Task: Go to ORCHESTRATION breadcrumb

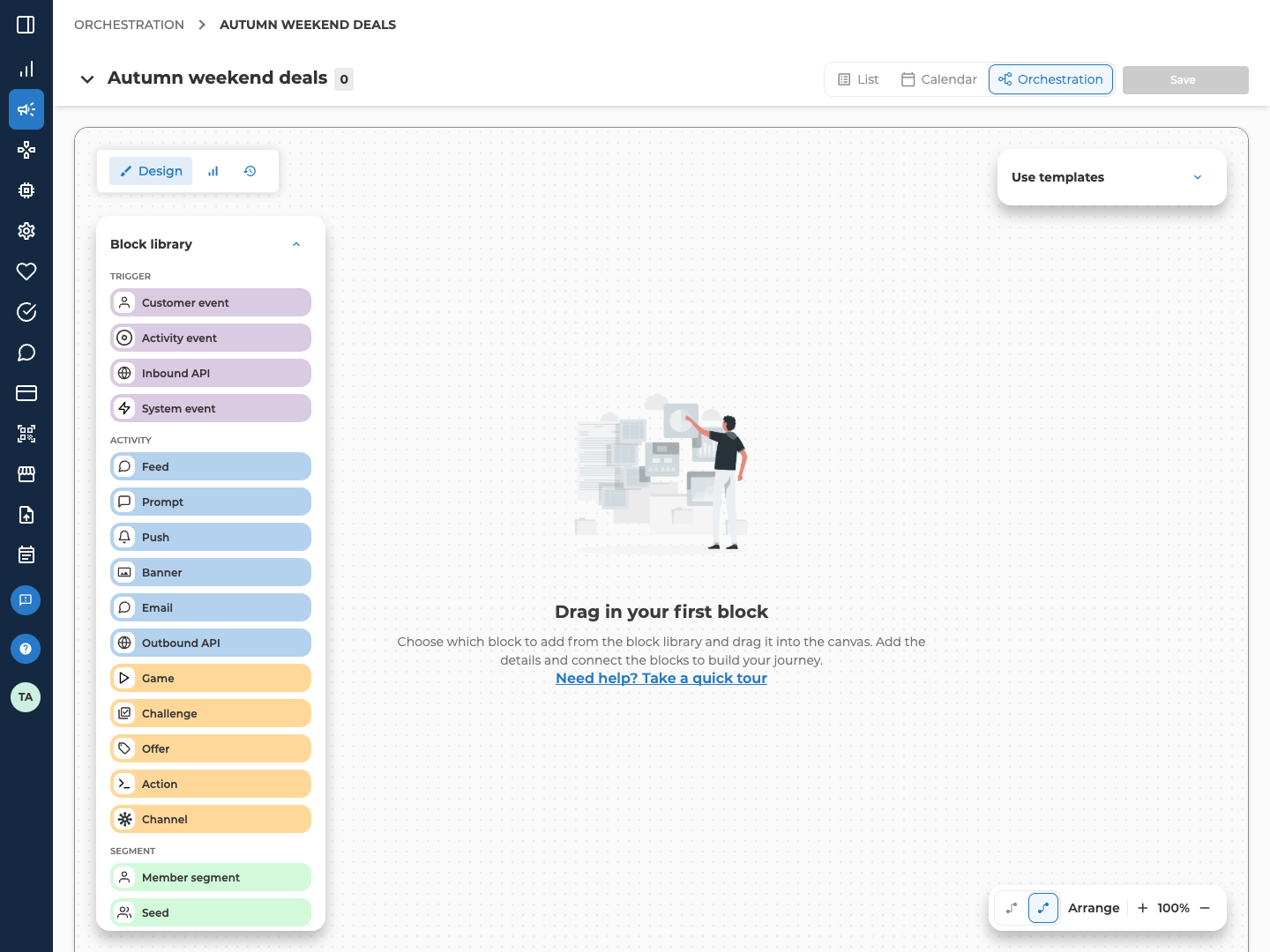Action: [129, 25]
